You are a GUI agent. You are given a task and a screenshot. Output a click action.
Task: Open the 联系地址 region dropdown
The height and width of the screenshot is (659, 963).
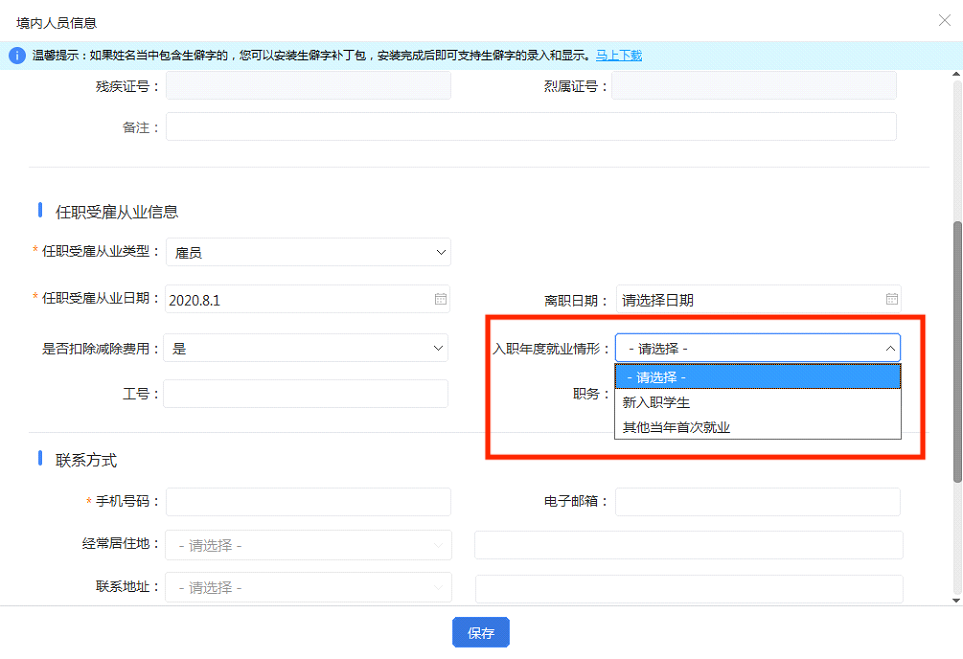pyautogui.click(x=308, y=587)
